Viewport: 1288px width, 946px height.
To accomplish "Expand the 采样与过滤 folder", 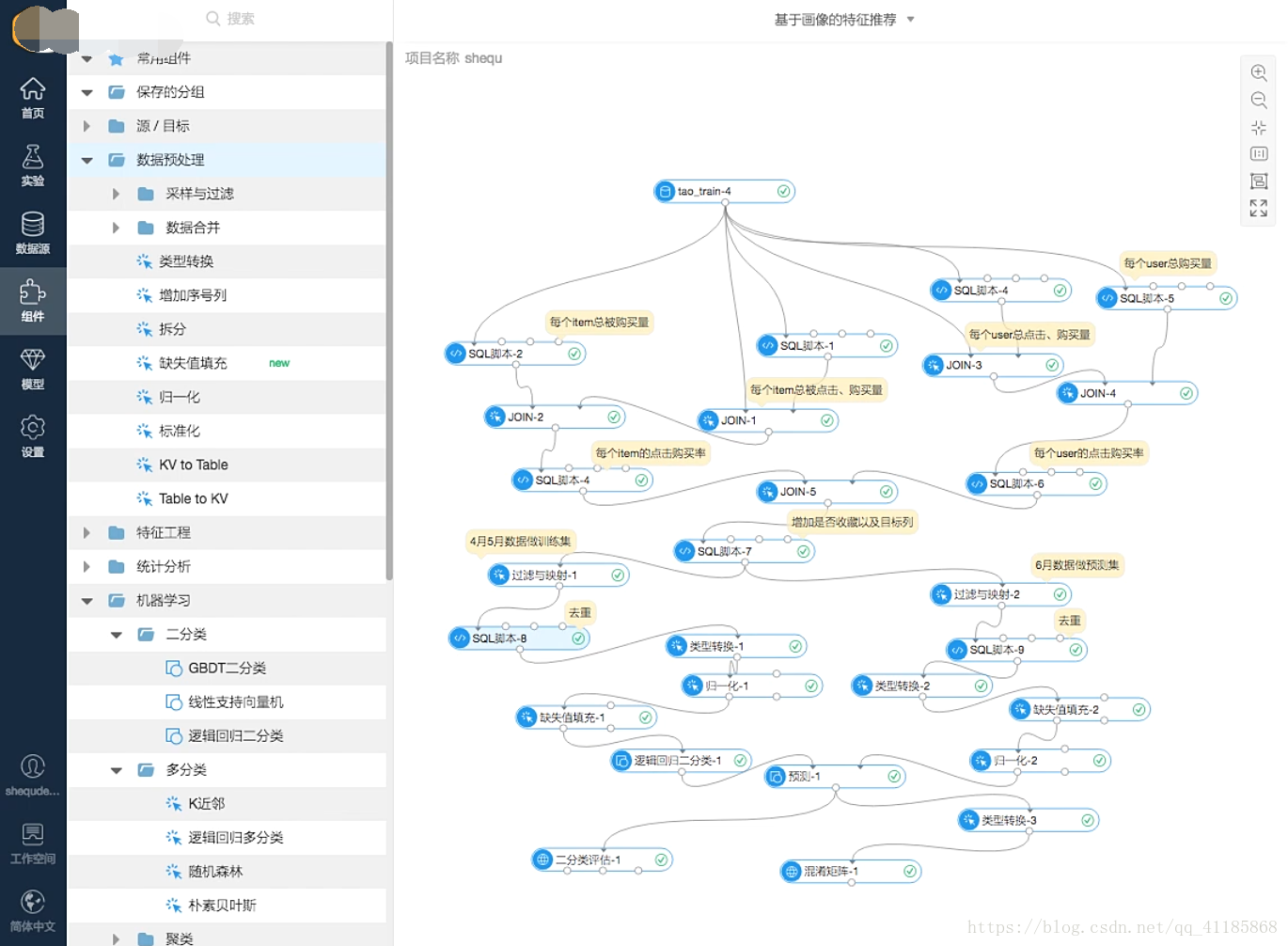I will click(117, 194).
